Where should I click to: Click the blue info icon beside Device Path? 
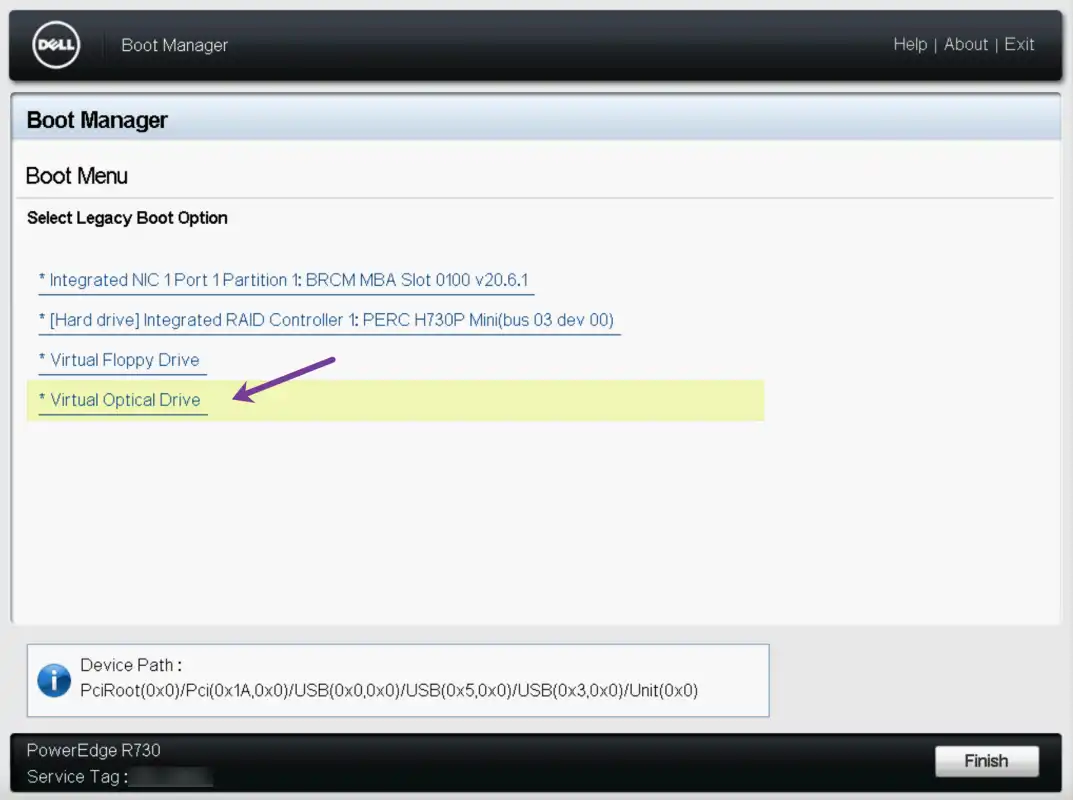pyautogui.click(x=54, y=680)
